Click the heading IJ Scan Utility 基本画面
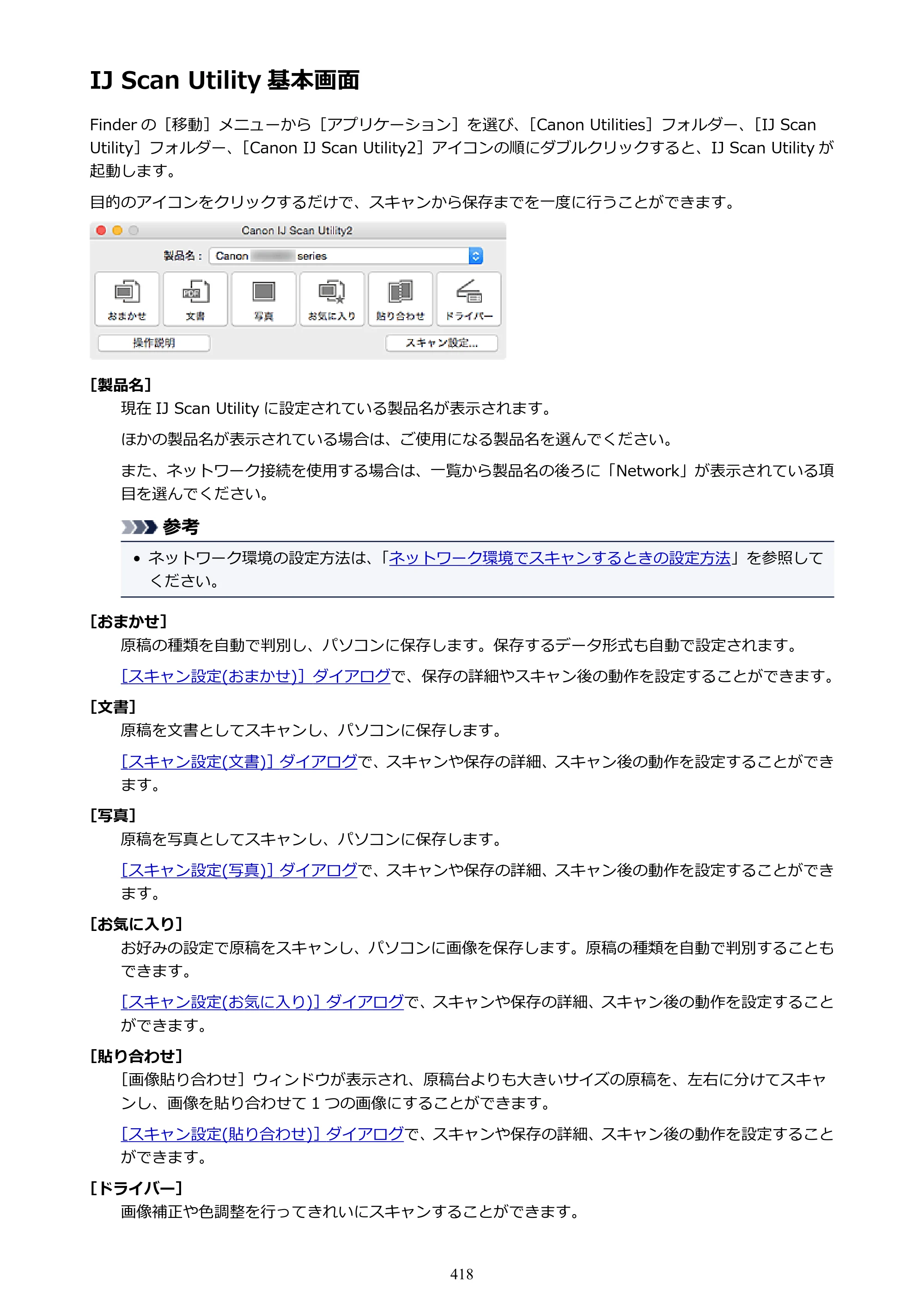The width and height of the screenshot is (924, 1307). [x=225, y=80]
